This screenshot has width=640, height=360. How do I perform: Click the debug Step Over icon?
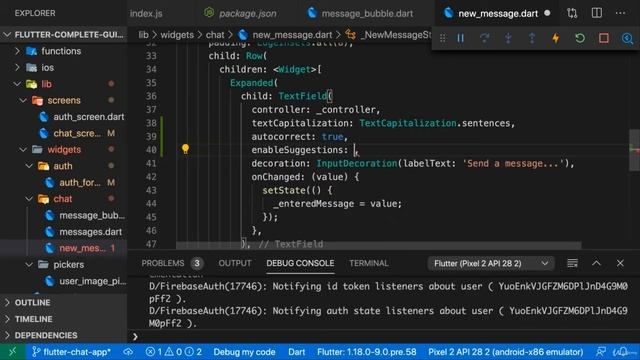tap(484, 38)
